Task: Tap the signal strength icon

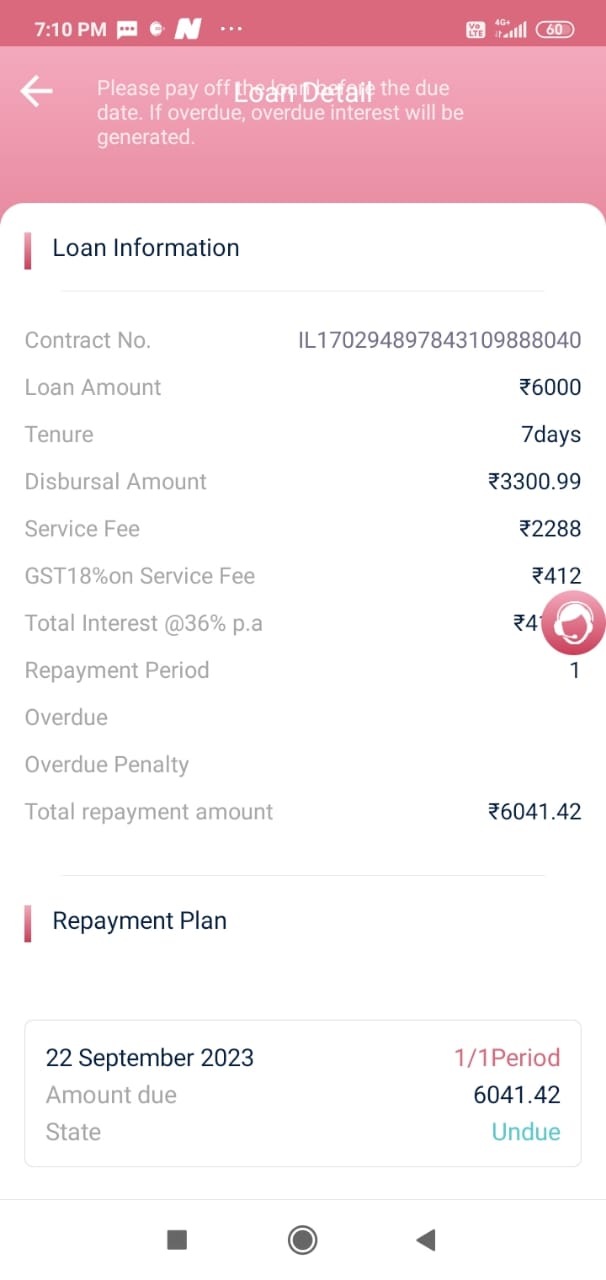Action: [x=512, y=30]
